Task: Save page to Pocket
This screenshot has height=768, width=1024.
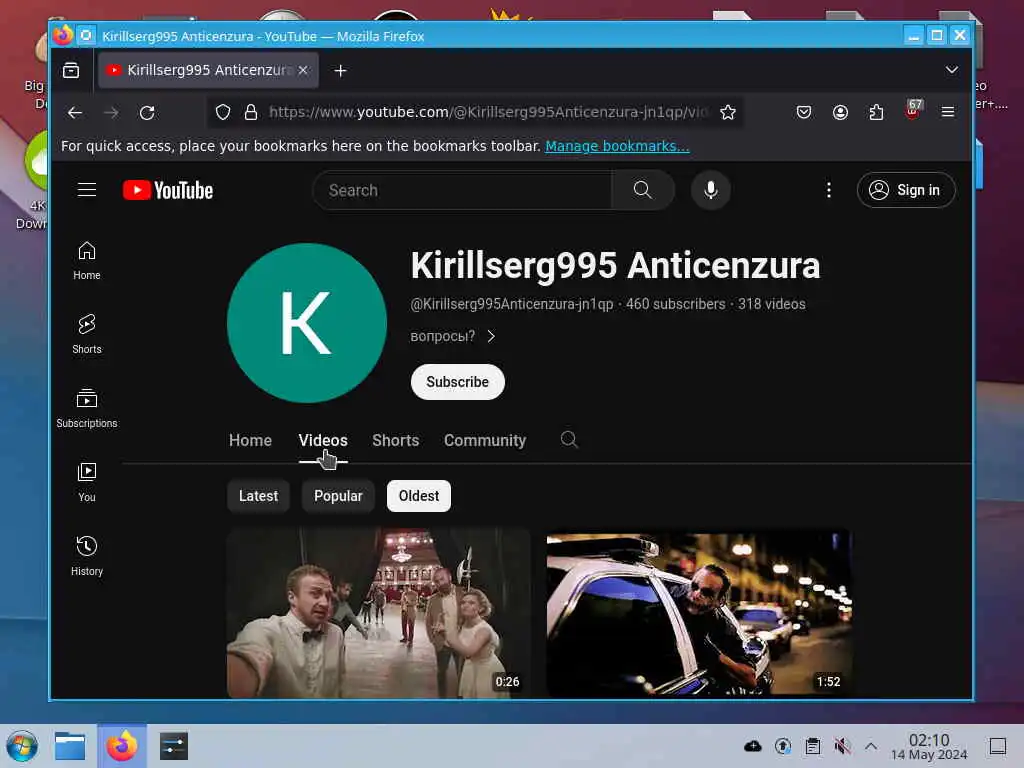Action: [x=804, y=112]
